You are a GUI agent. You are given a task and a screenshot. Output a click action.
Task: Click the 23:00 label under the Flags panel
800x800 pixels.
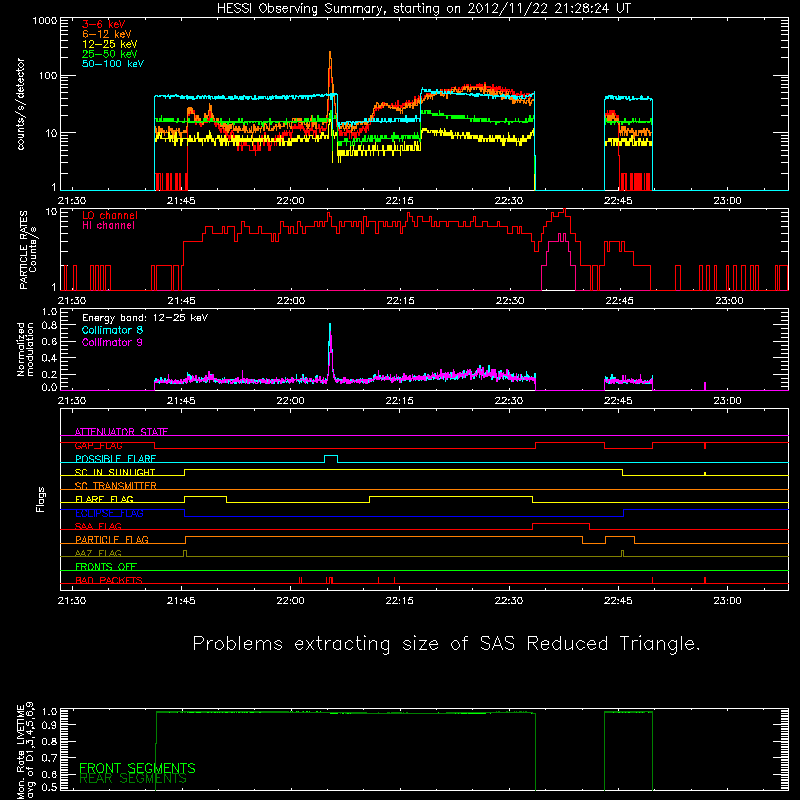pyautogui.click(x=727, y=601)
